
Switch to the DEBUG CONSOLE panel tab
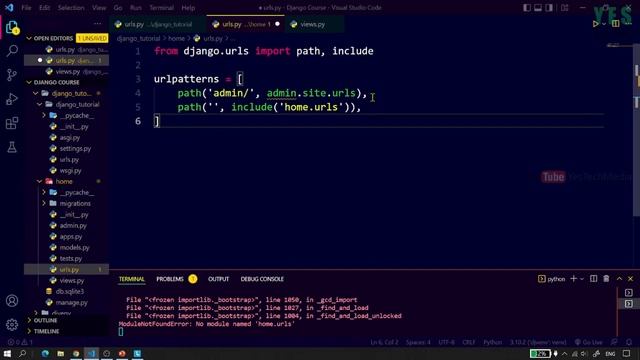(x=262, y=279)
